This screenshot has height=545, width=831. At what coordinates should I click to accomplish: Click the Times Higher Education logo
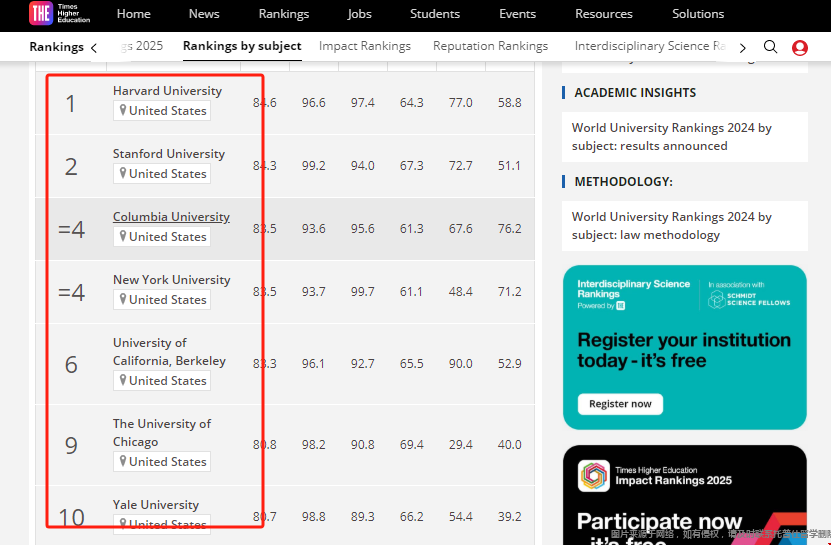tap(60, 14)
